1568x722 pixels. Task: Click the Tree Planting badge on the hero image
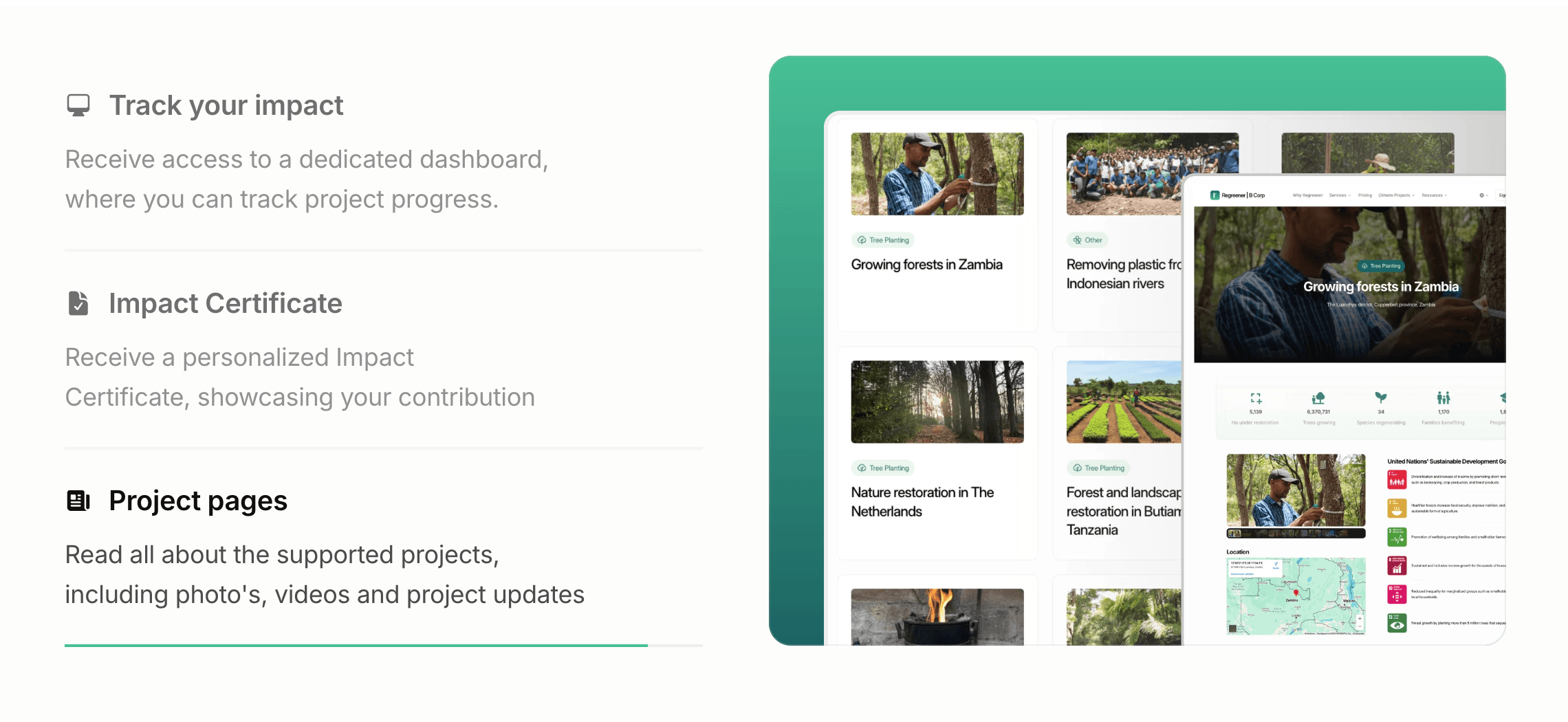pyautogui.click(x=1381, y=266)
